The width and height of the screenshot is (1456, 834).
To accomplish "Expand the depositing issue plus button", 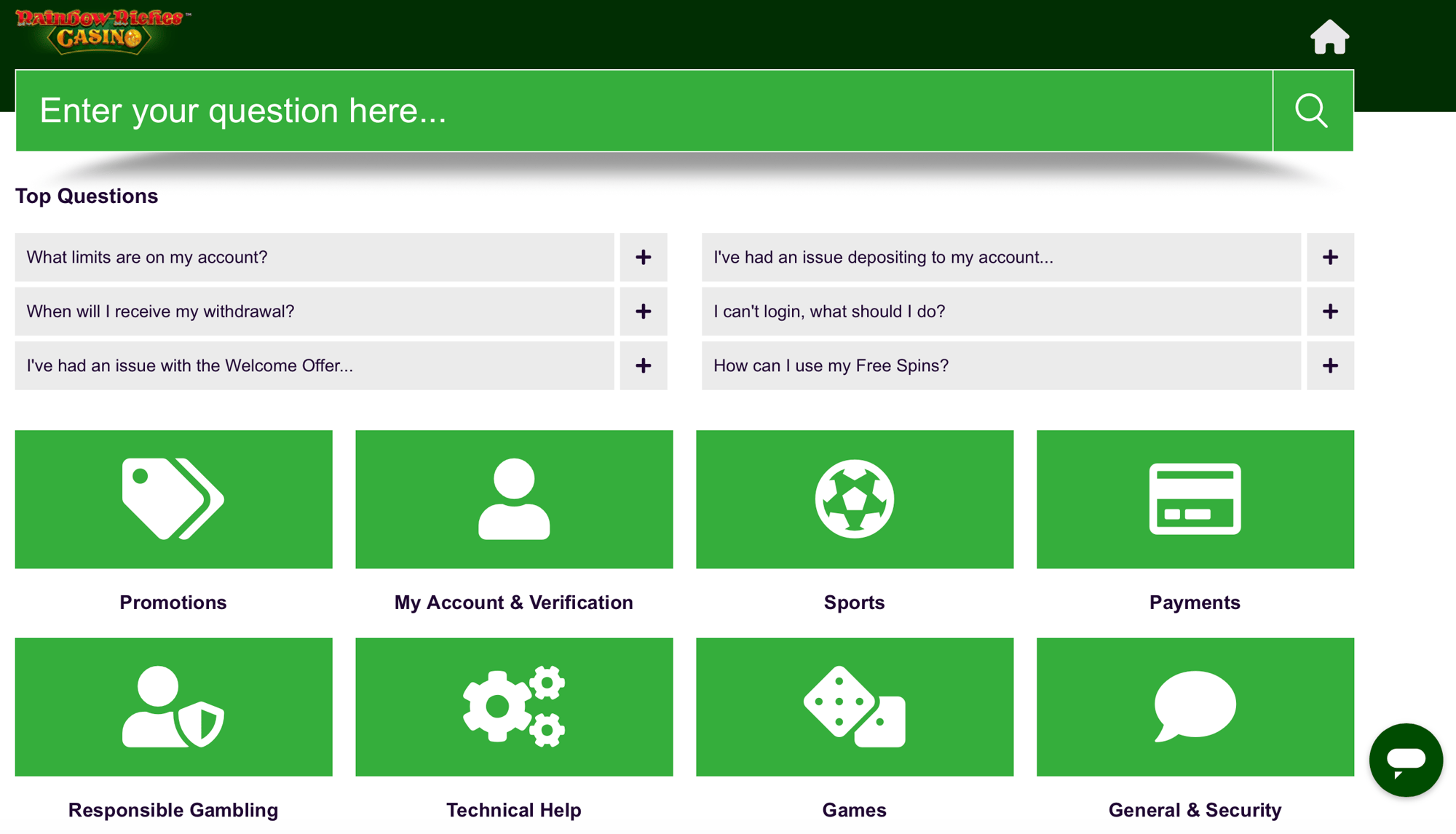I will [1330, 257].
